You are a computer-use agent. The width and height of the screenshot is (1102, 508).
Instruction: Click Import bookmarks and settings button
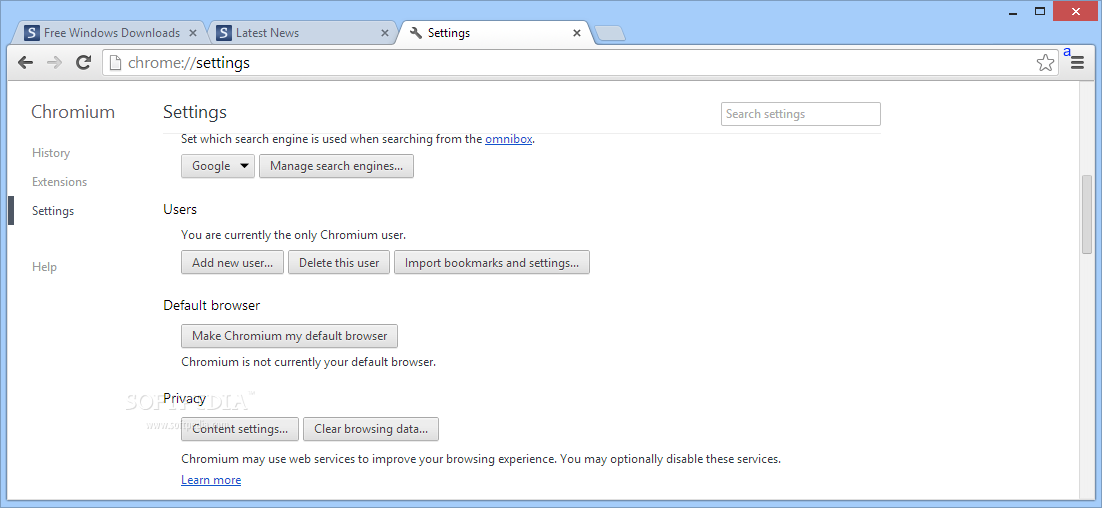point(492,263)
